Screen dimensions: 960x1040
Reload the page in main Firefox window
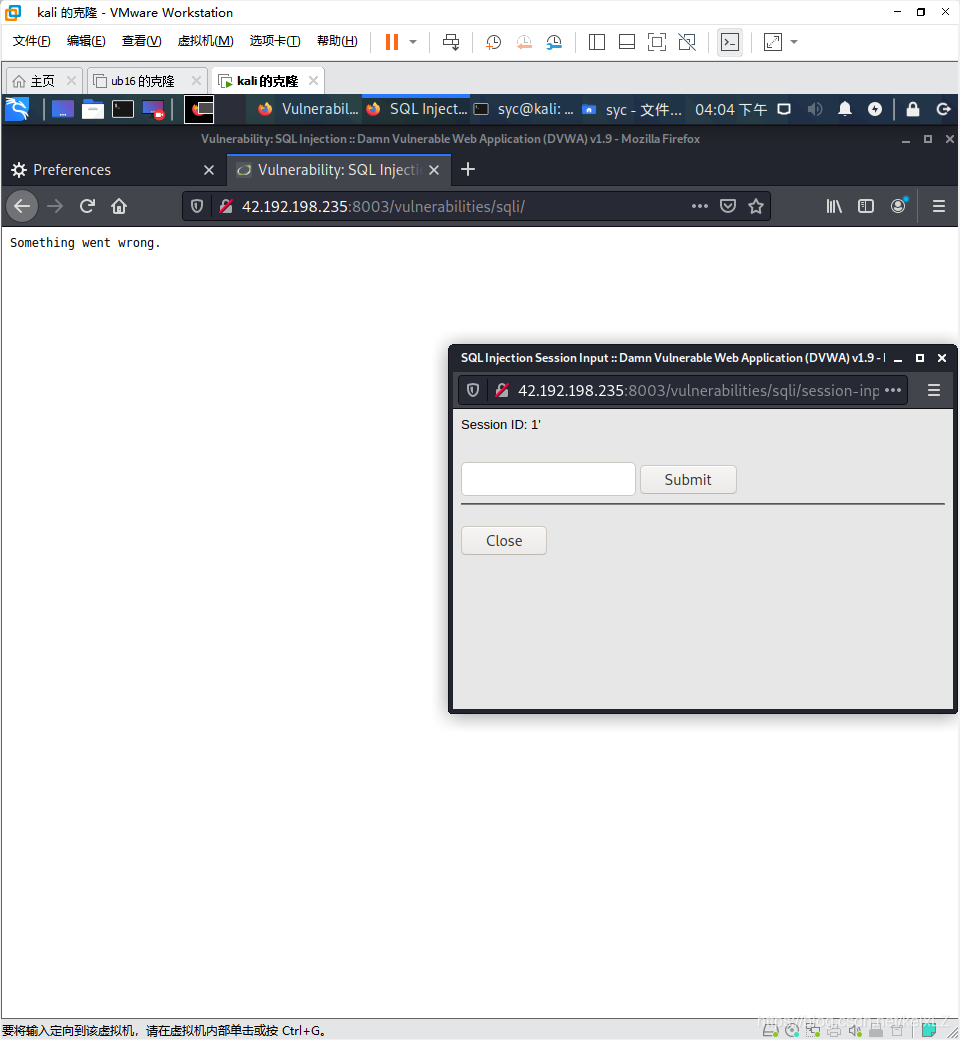[88, 206]
